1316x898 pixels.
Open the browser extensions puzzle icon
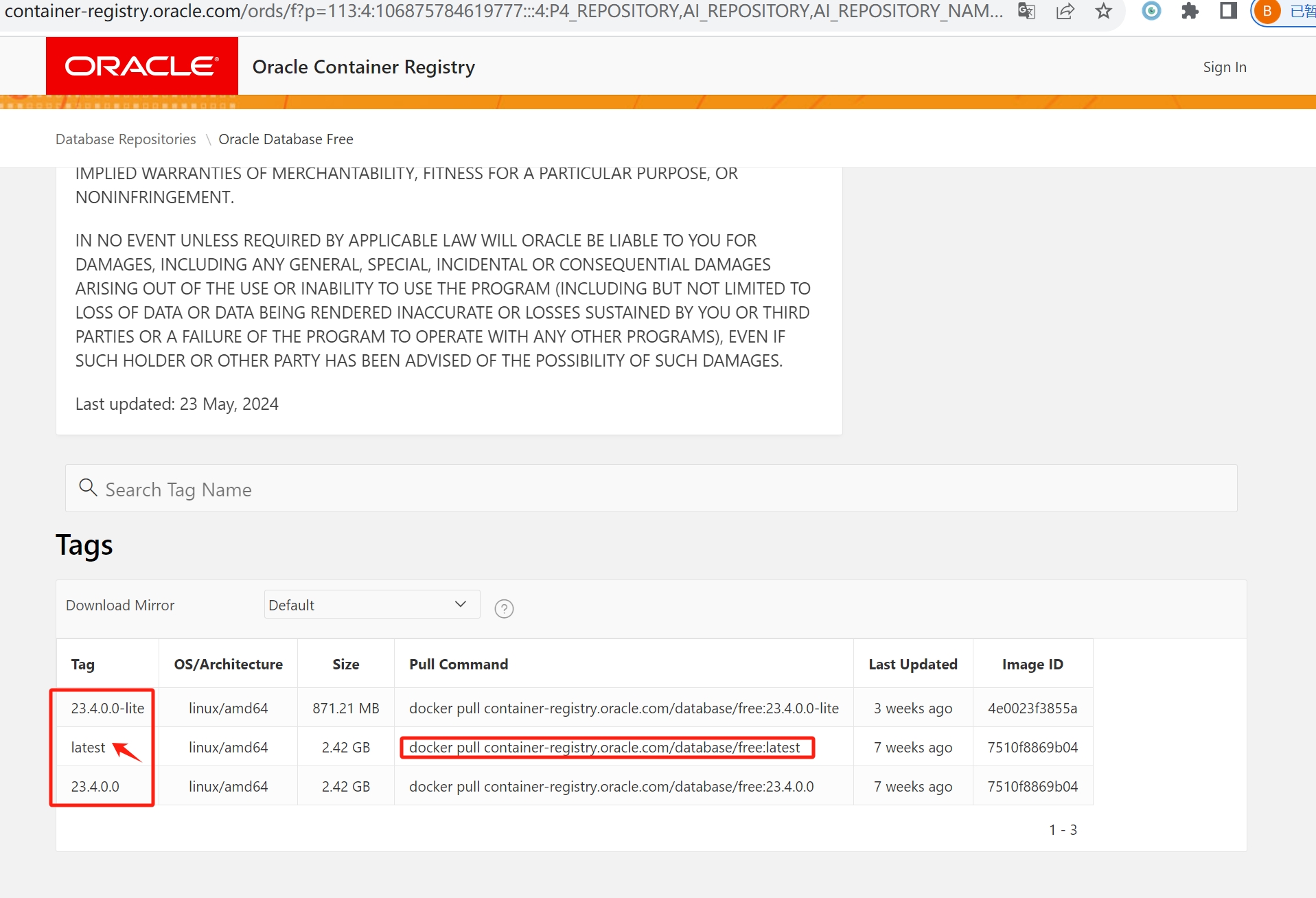1189,11
